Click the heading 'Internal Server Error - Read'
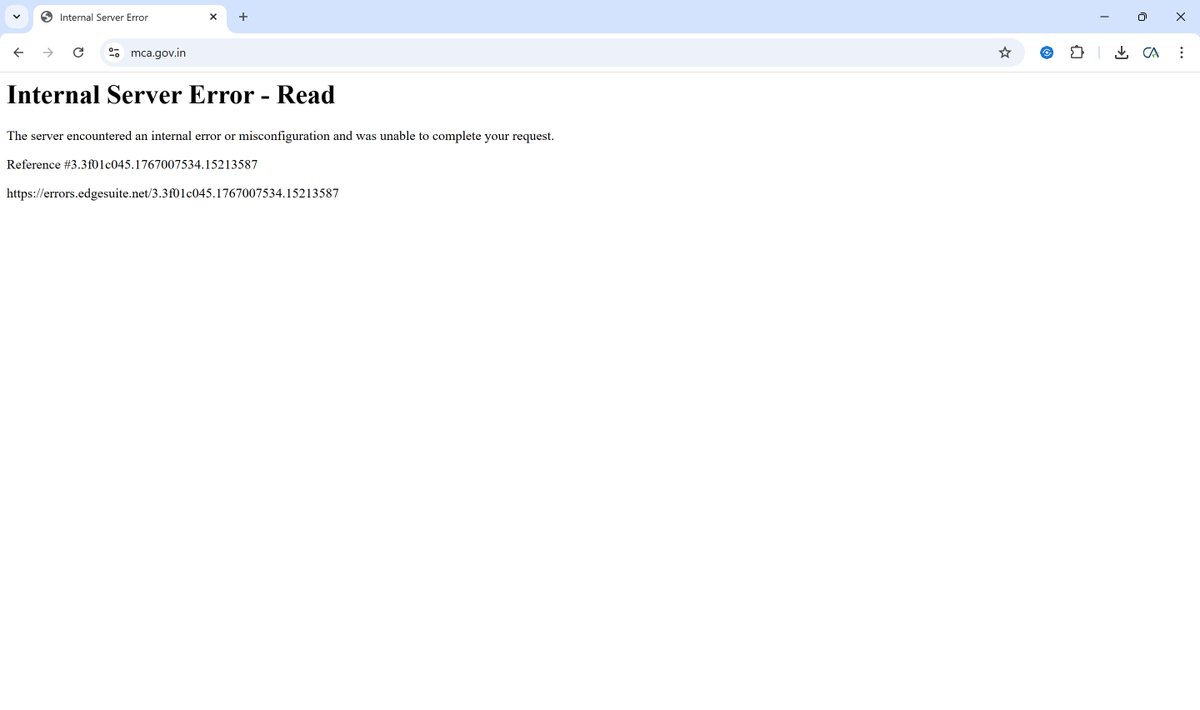Screen dimensions: 1200x710 [x=171, y=95]
